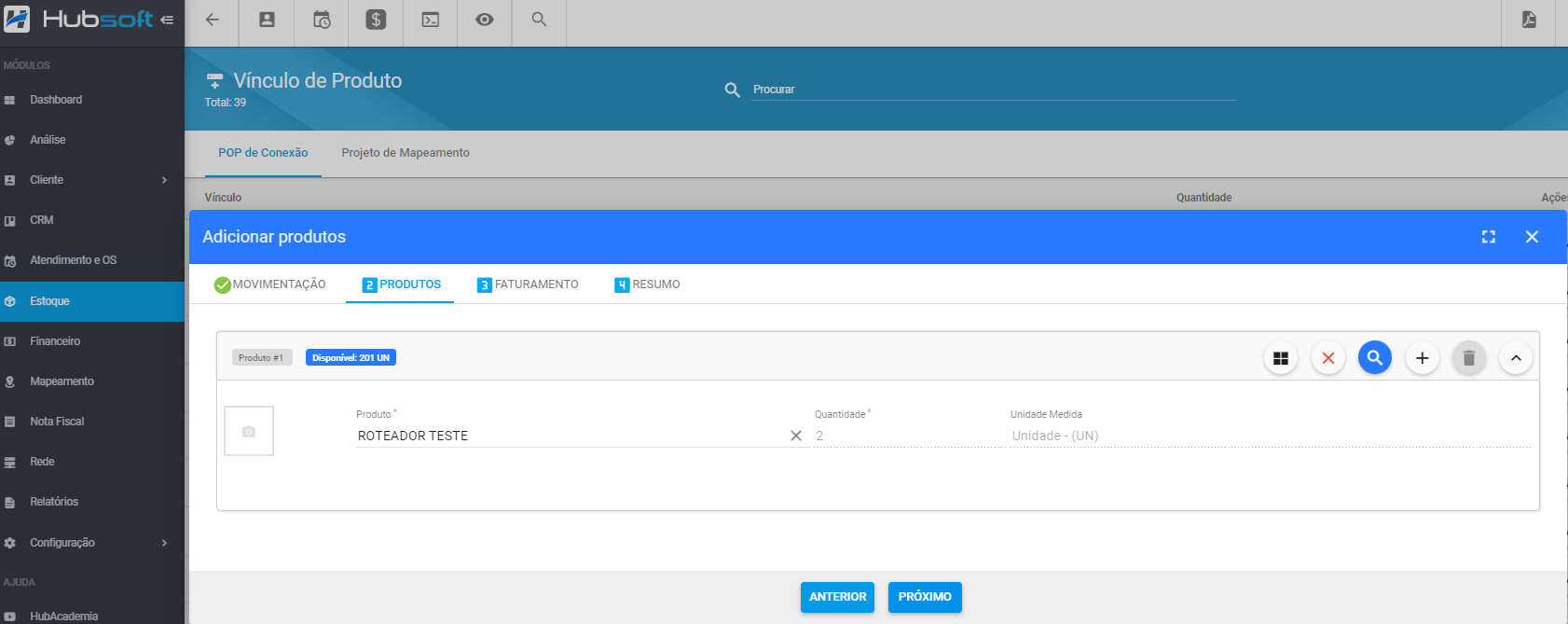This screenshot has height=624, width=1568.
Task: Close the Adicionar produtos dialog
Action: (x=1532, y=237)
